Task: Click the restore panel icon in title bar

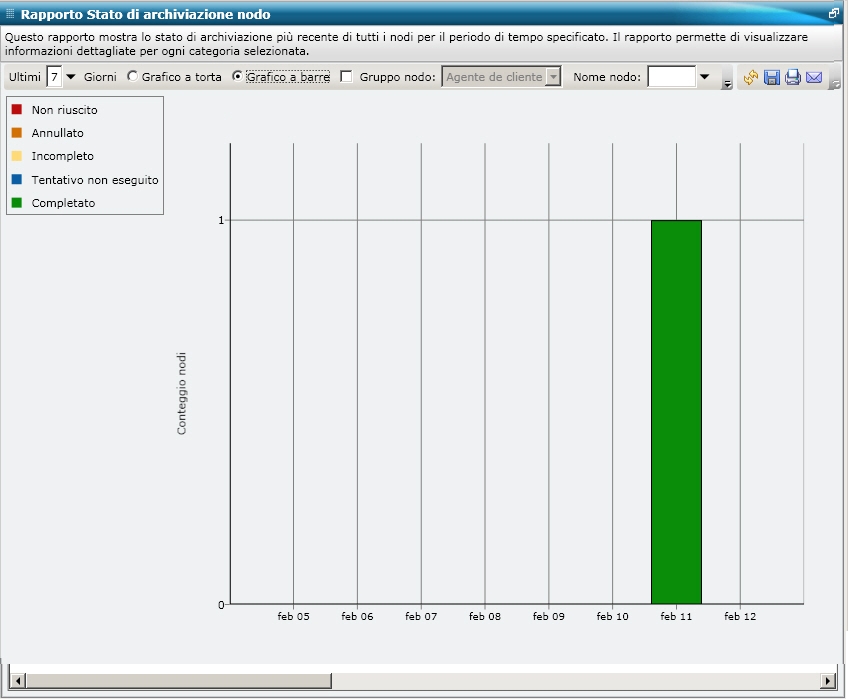Action: coord(833,14)
